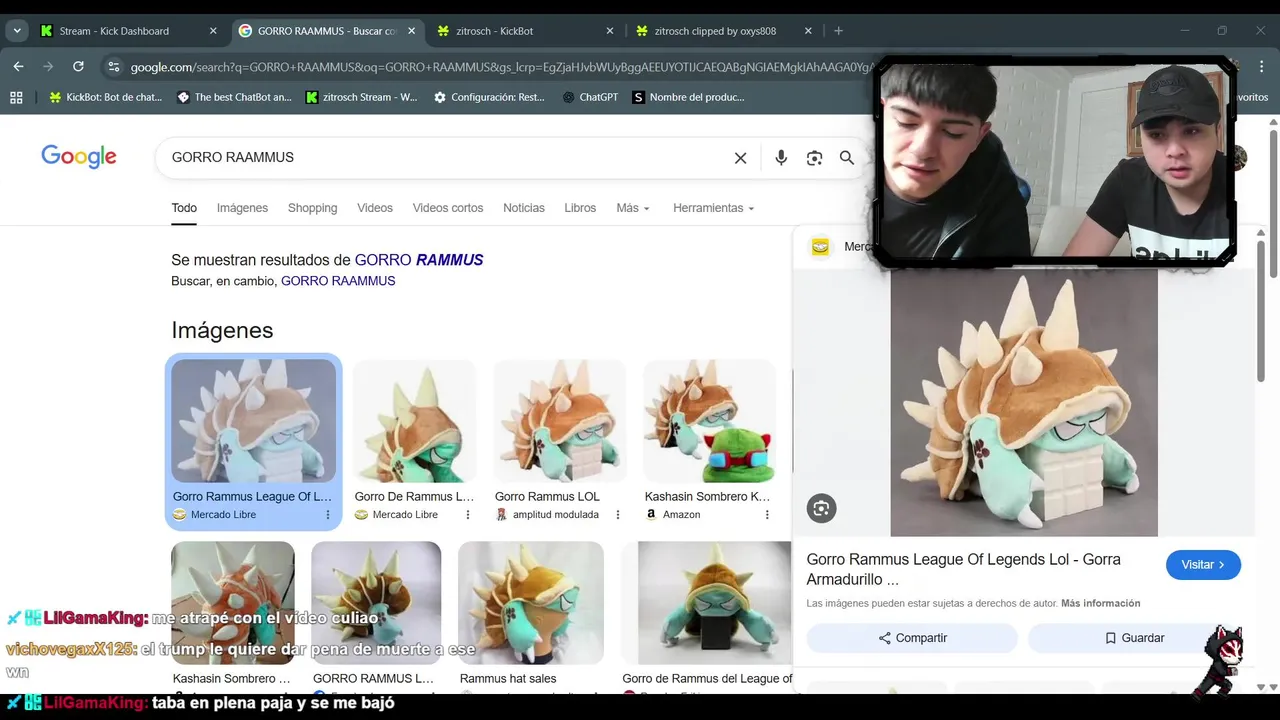Open Gorro De Rammus image thumbnail

[415, 421]
